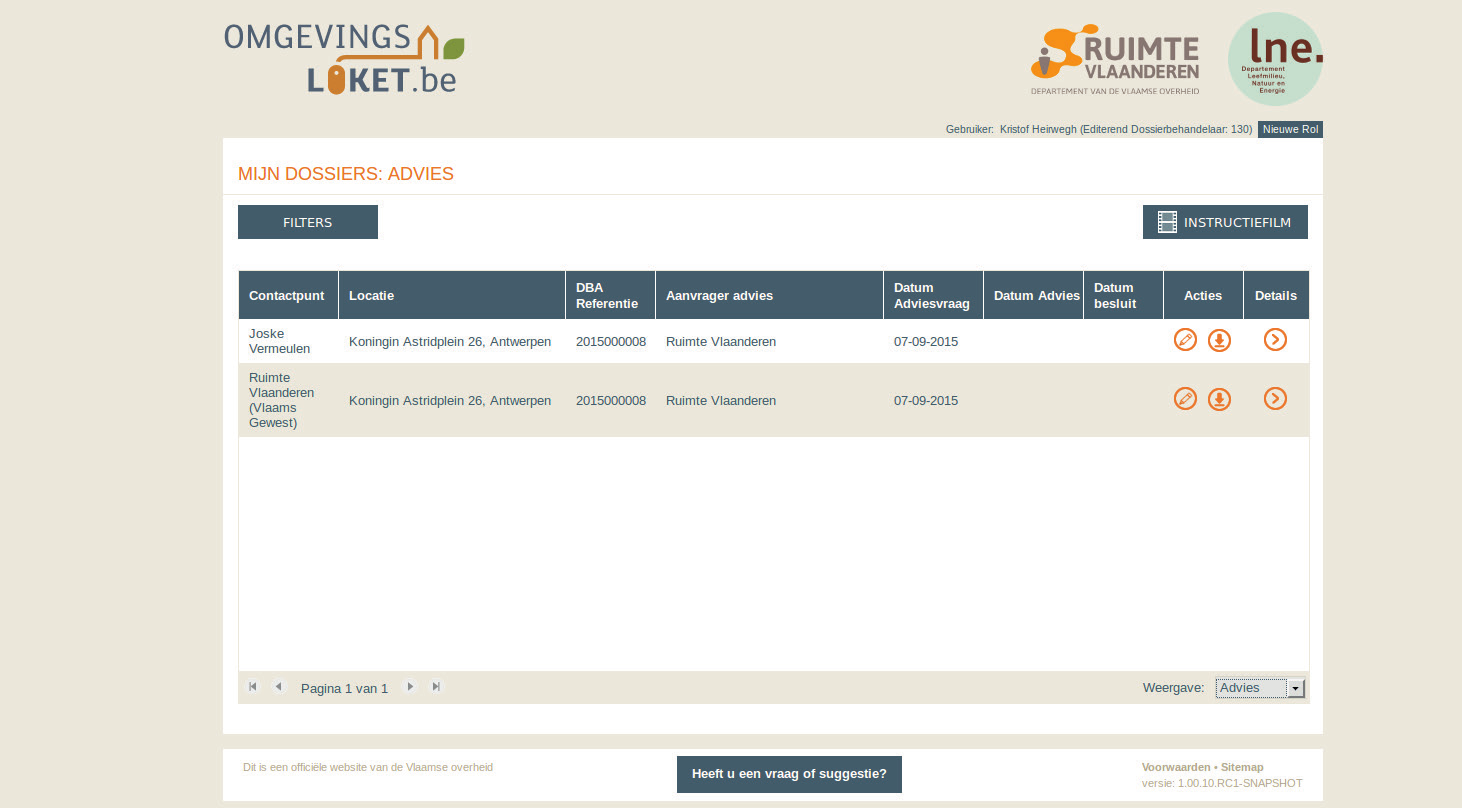The width and height of the screenshot is (1462, 808).
Task: Sort by Datum Adviesvraag column header
Action: (933, 295)
